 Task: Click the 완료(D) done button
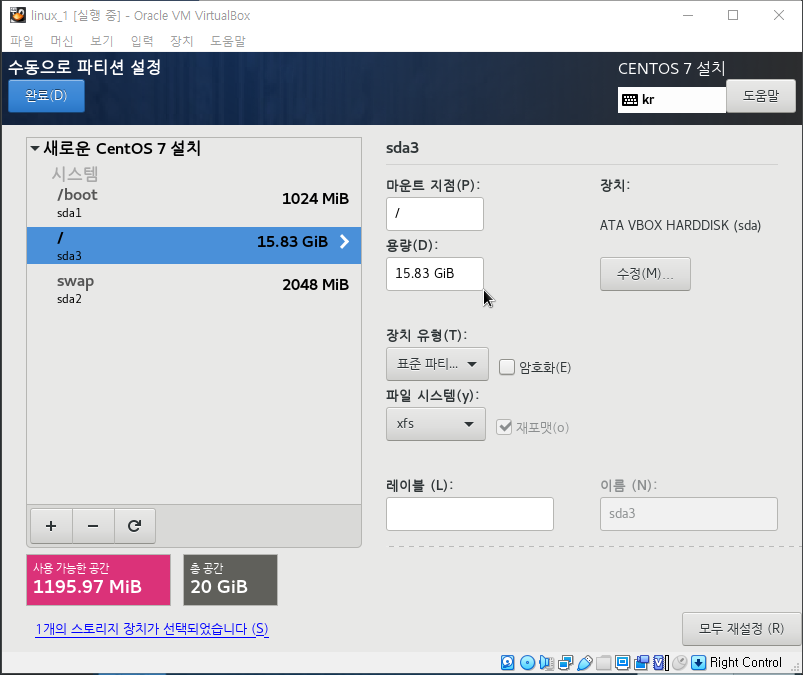point(47,96)
